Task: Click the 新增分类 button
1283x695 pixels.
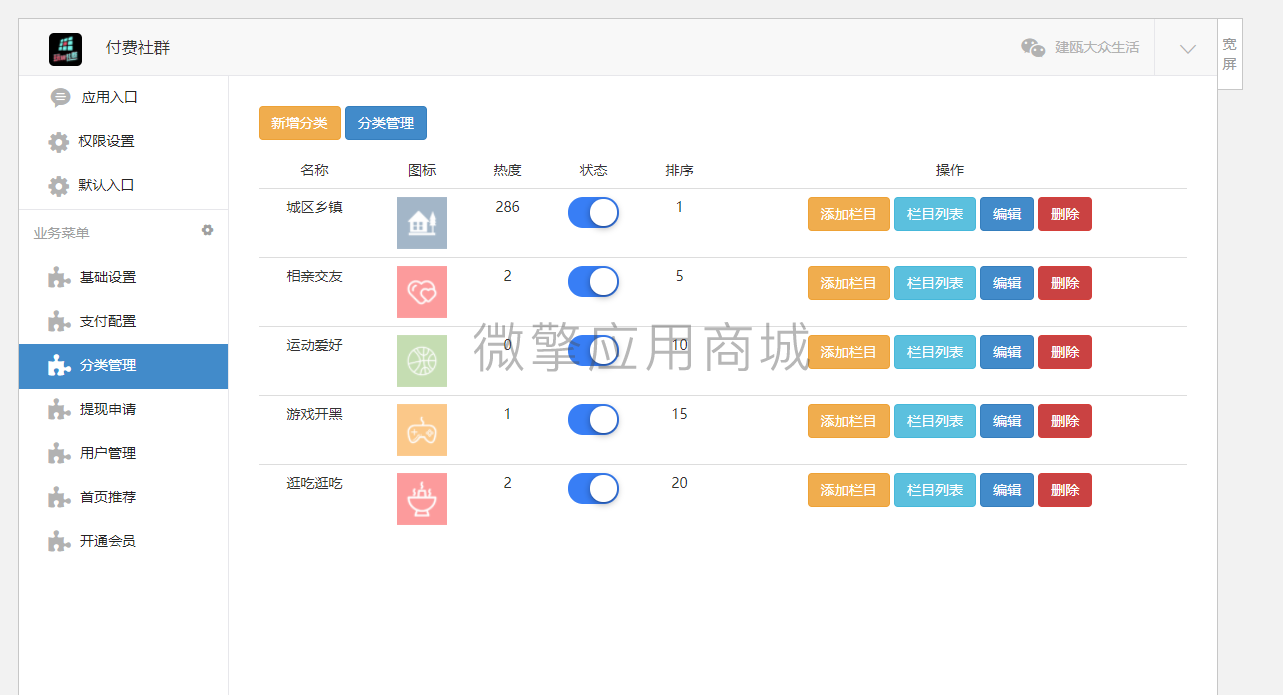Action: pos(300,123)
